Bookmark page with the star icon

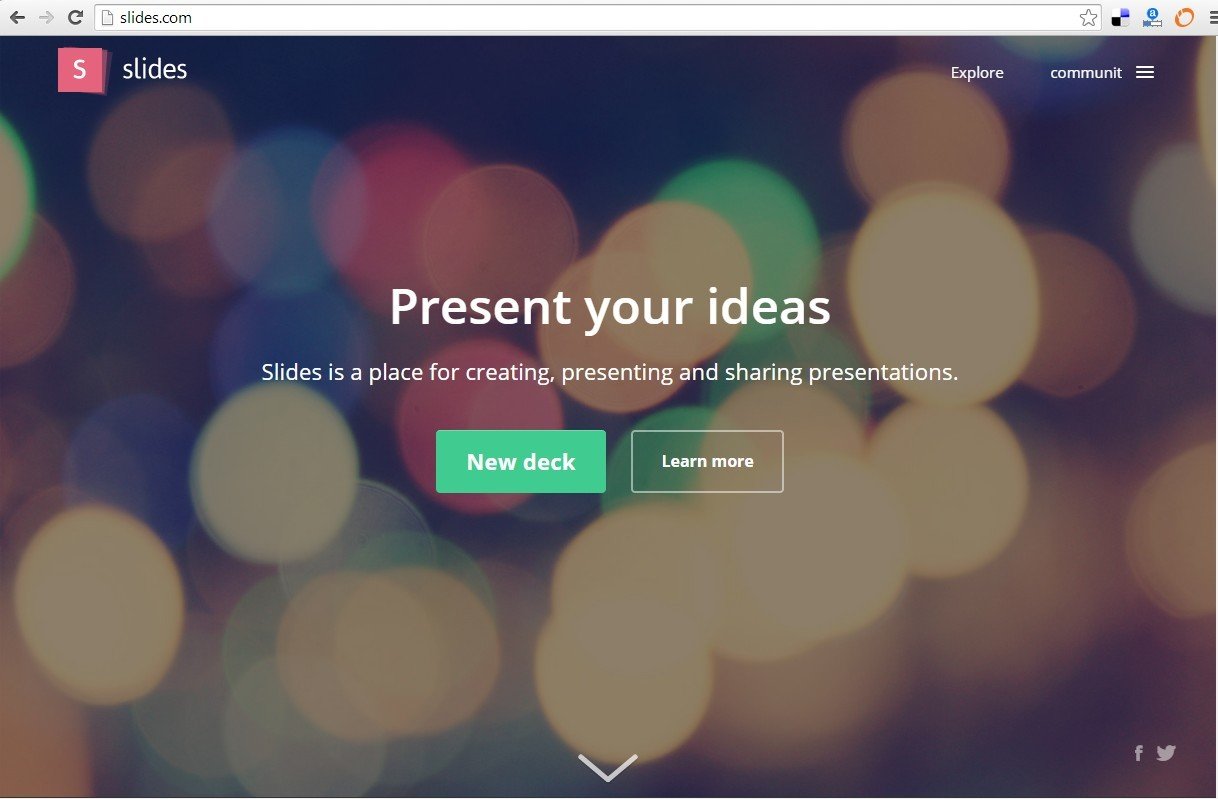[x=1089, y=17]
